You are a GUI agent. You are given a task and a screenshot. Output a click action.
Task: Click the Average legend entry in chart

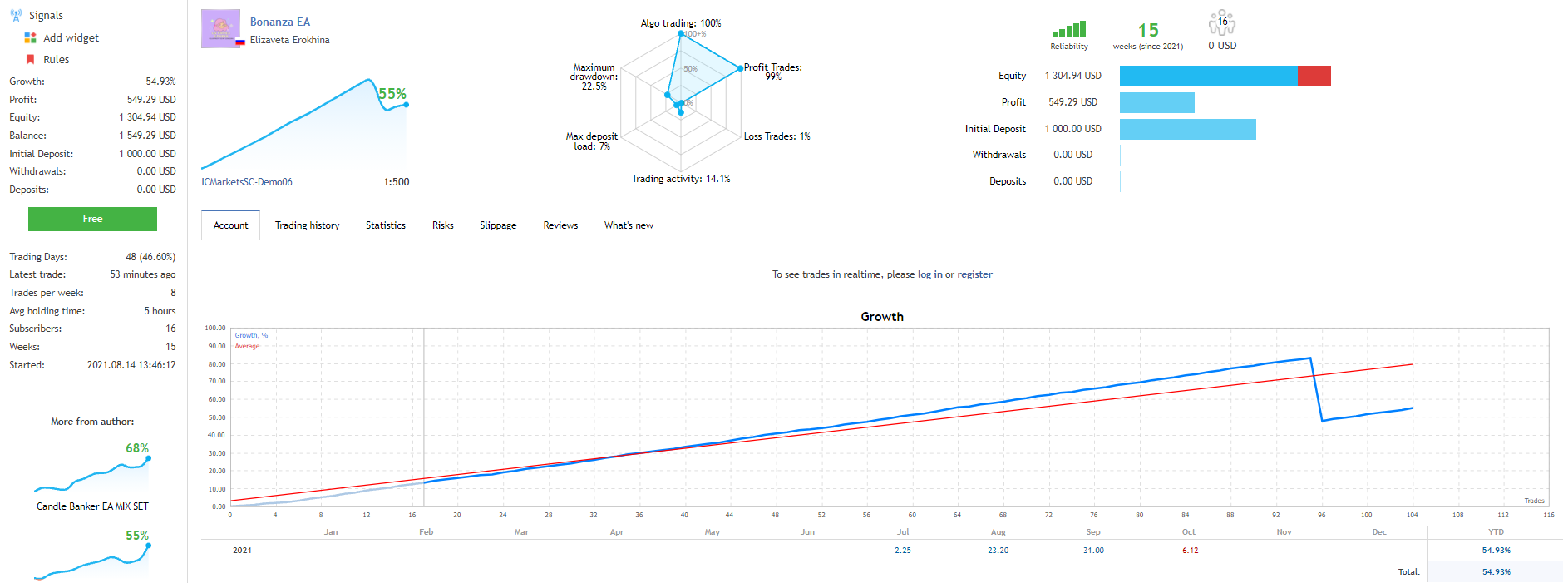click(247, 347)
